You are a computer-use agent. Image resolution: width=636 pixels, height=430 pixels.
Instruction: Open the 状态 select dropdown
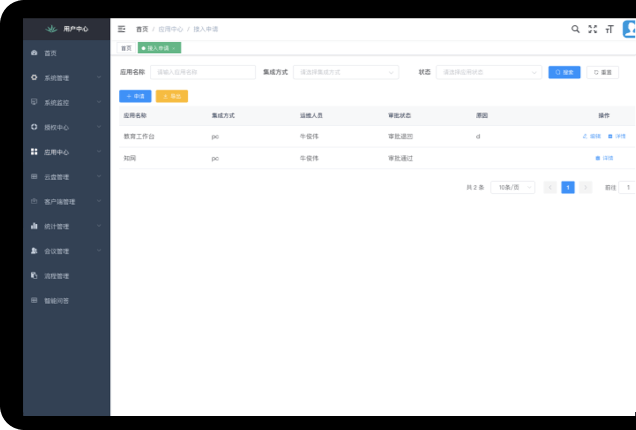(x=489, y=72)
